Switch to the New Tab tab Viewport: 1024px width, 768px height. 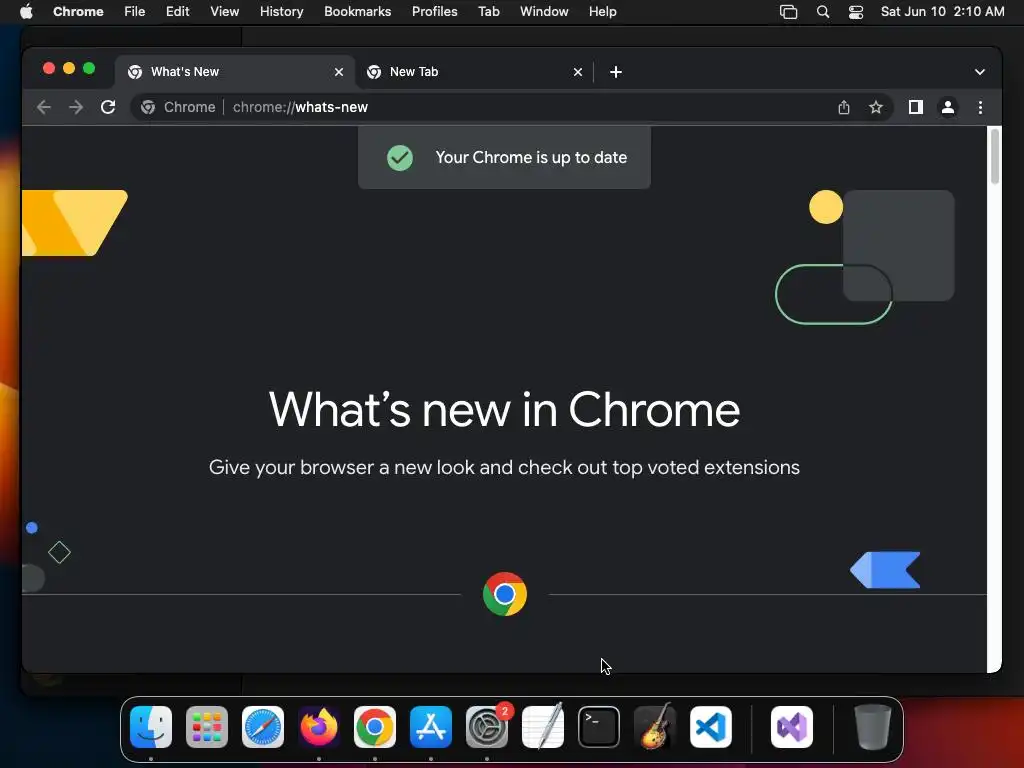click(474, 72)
